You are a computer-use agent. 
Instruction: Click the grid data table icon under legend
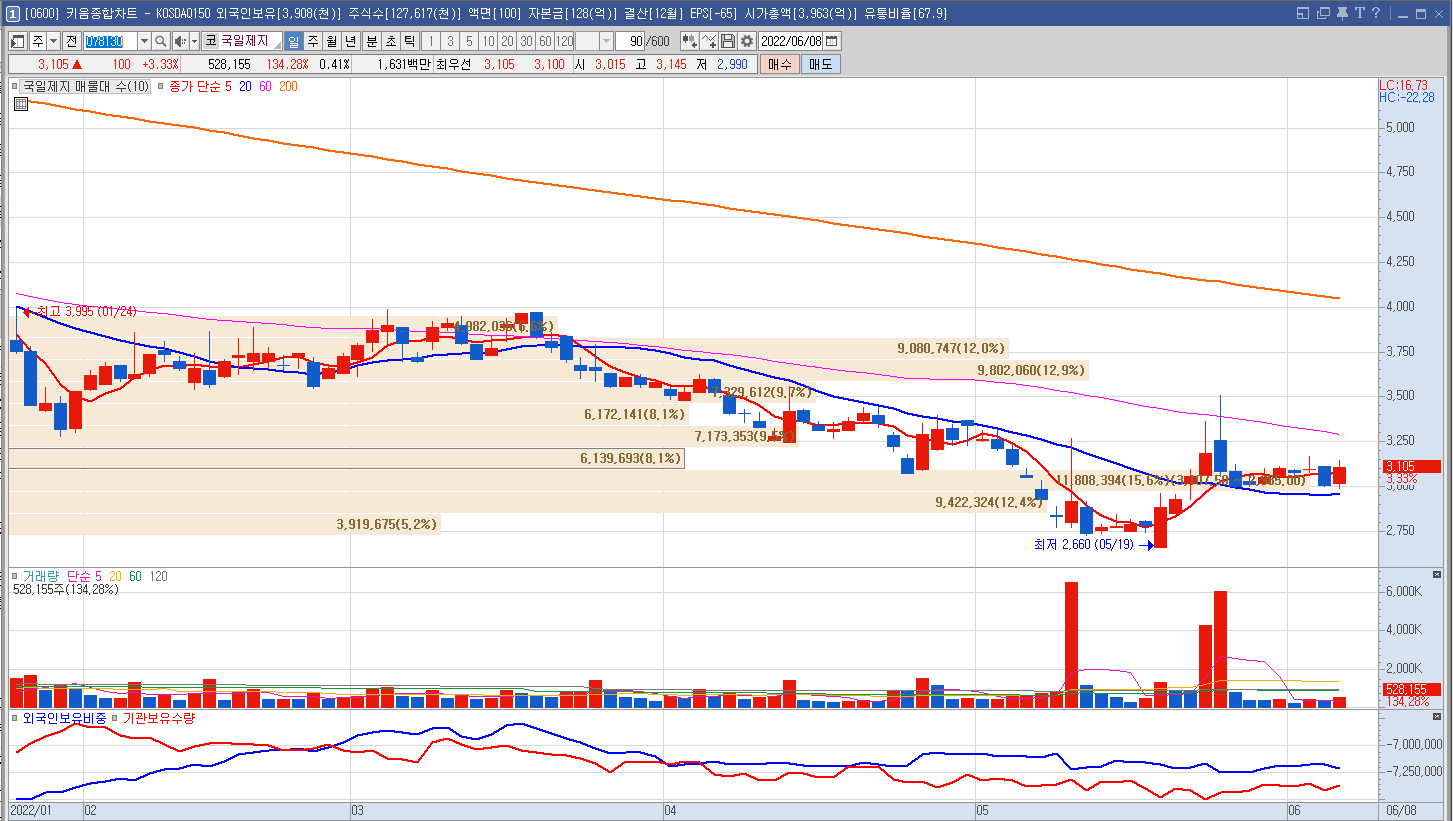pos(21,103)
